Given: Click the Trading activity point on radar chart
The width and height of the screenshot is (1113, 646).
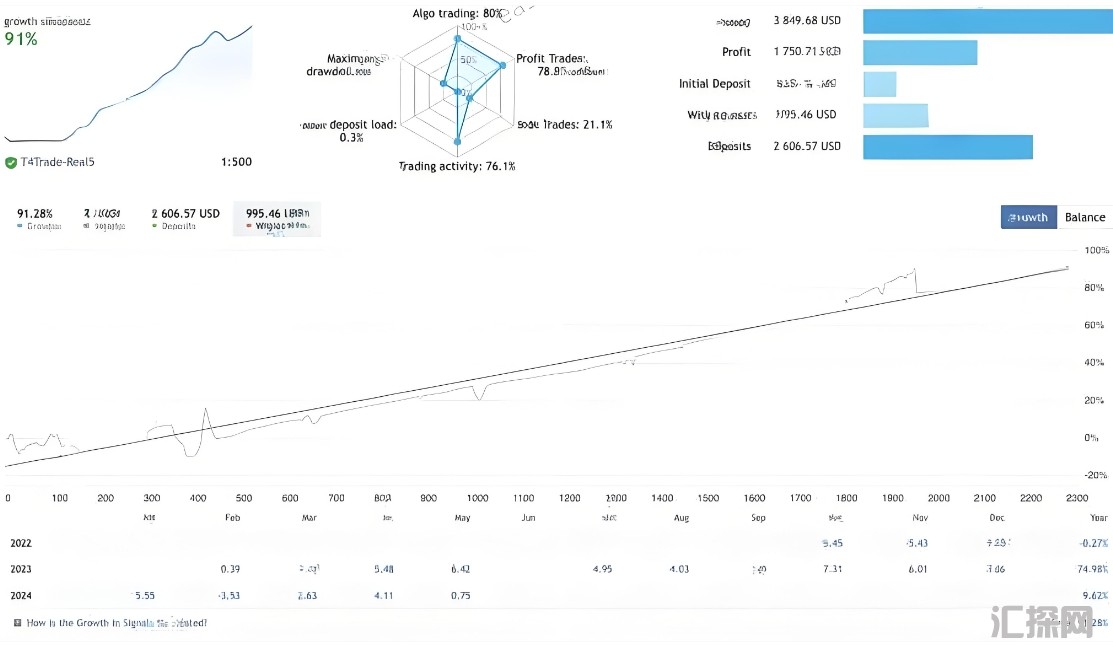Looking at the screenshot, I should click(x=457, y=142).
